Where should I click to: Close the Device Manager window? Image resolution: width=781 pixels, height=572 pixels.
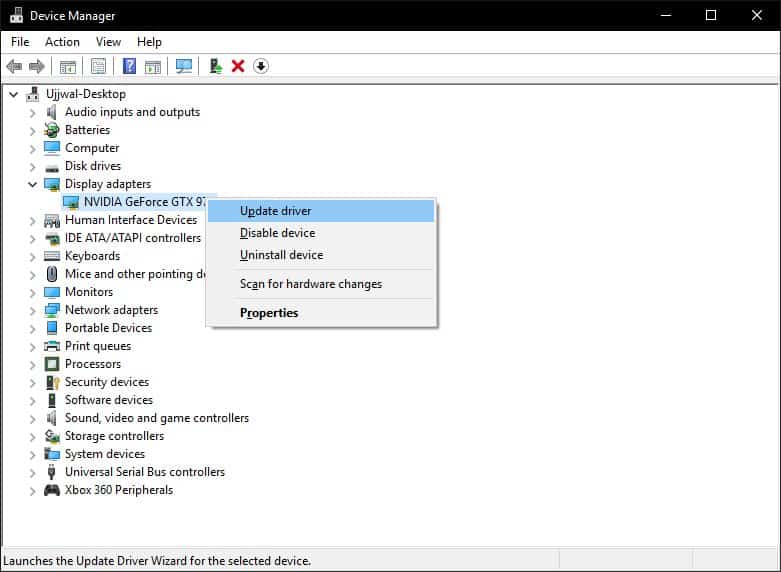[x=757, y=15]
